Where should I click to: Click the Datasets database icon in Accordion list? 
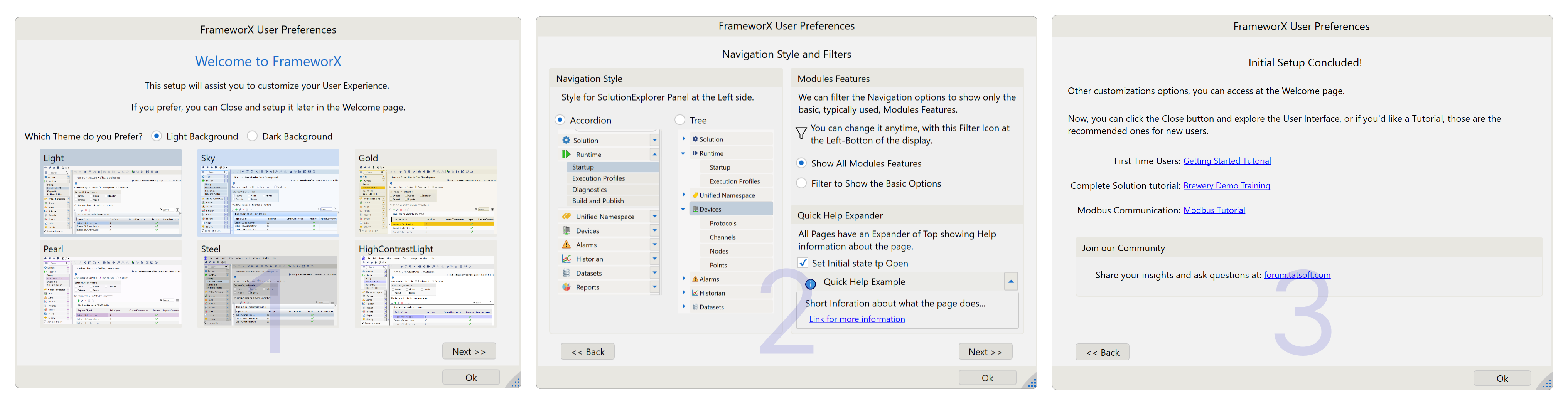[566, 273]
